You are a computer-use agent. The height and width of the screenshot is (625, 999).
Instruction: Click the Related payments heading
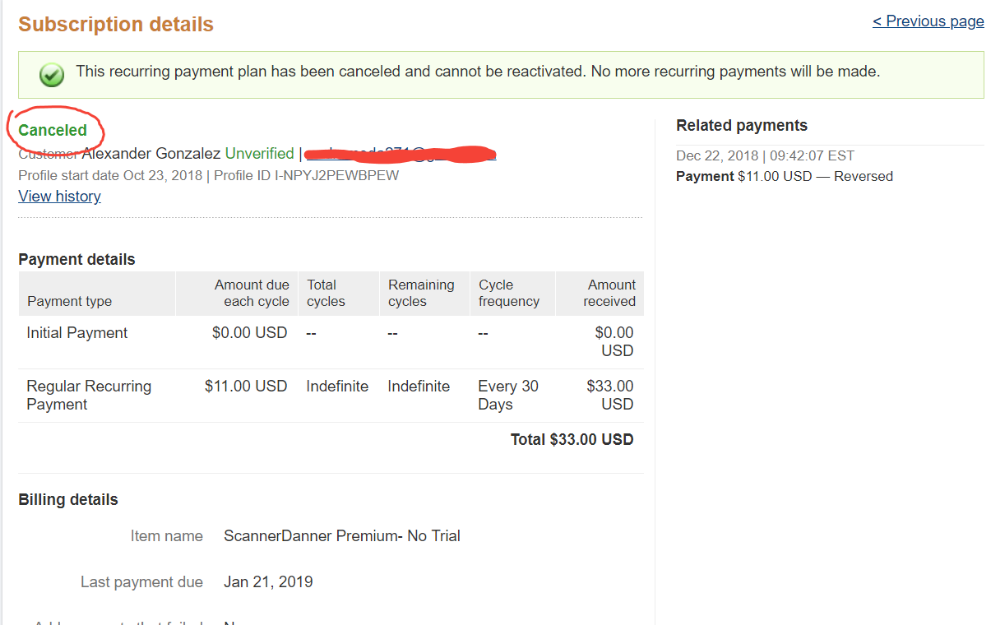pos(742,126)
